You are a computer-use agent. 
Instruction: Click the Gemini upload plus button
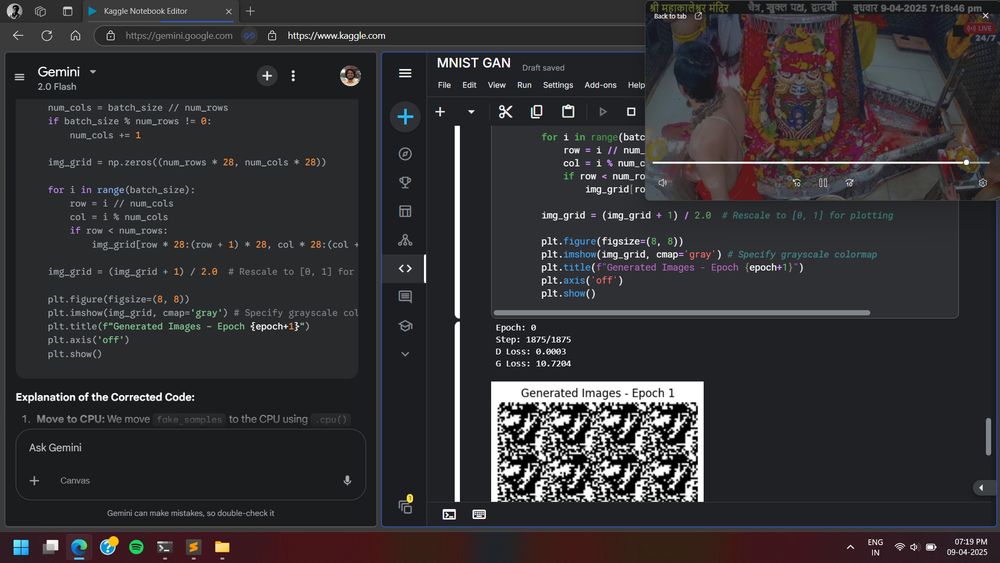click(34, 480)
